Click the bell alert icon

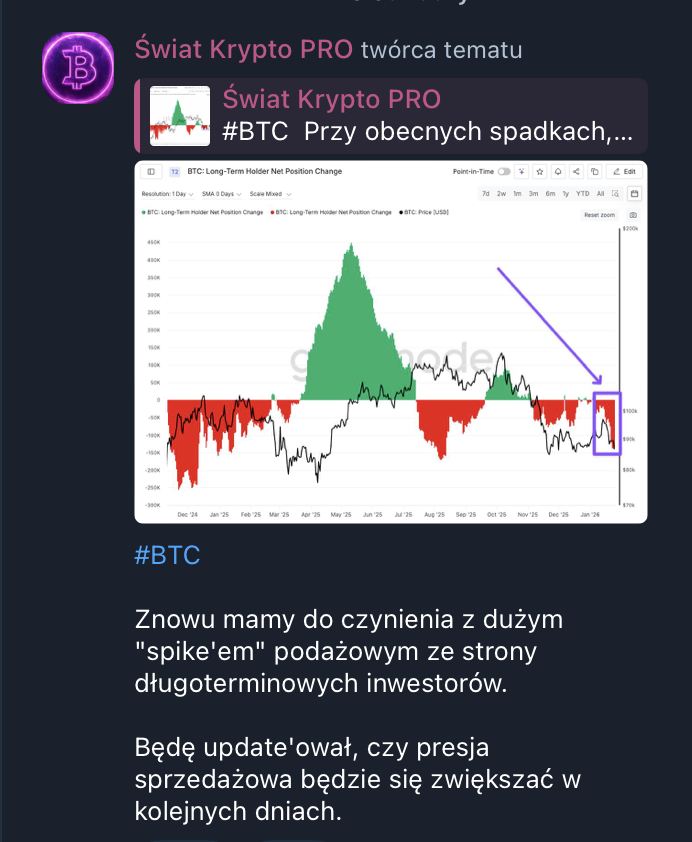(558, 172)
